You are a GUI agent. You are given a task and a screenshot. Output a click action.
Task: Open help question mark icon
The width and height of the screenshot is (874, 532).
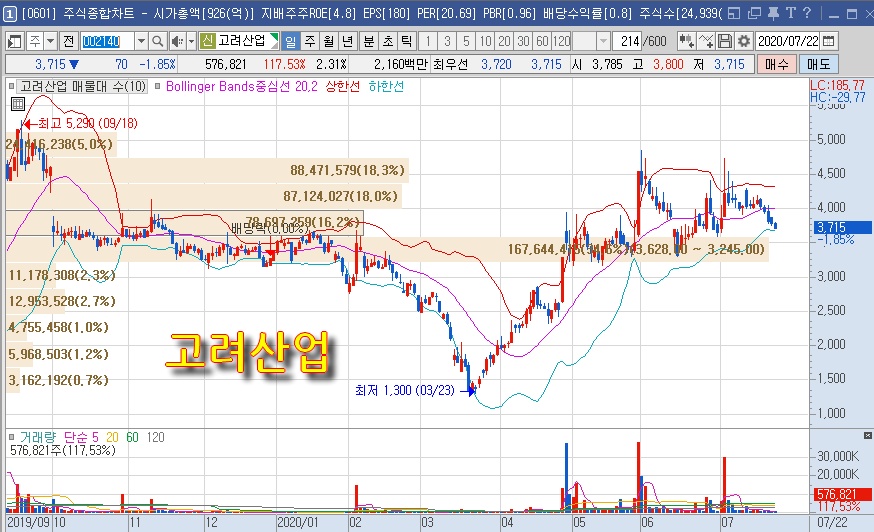pyautogui.click(x=807, y=13)
